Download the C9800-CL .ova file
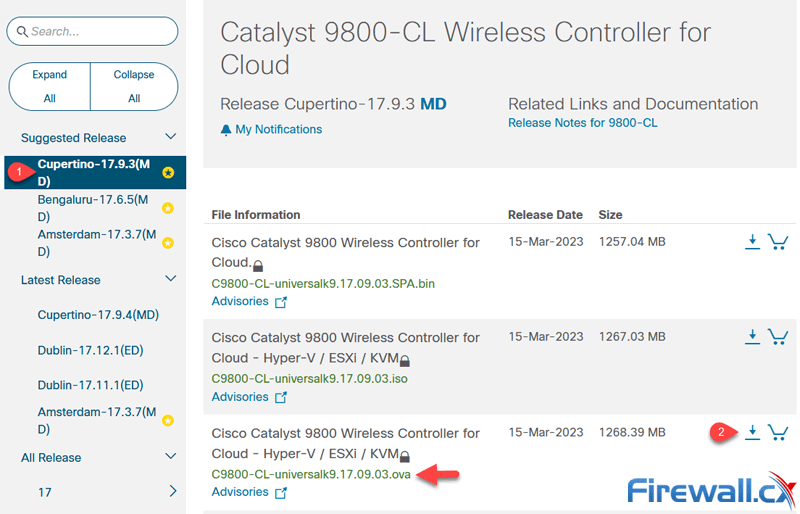 click(752, 432)
